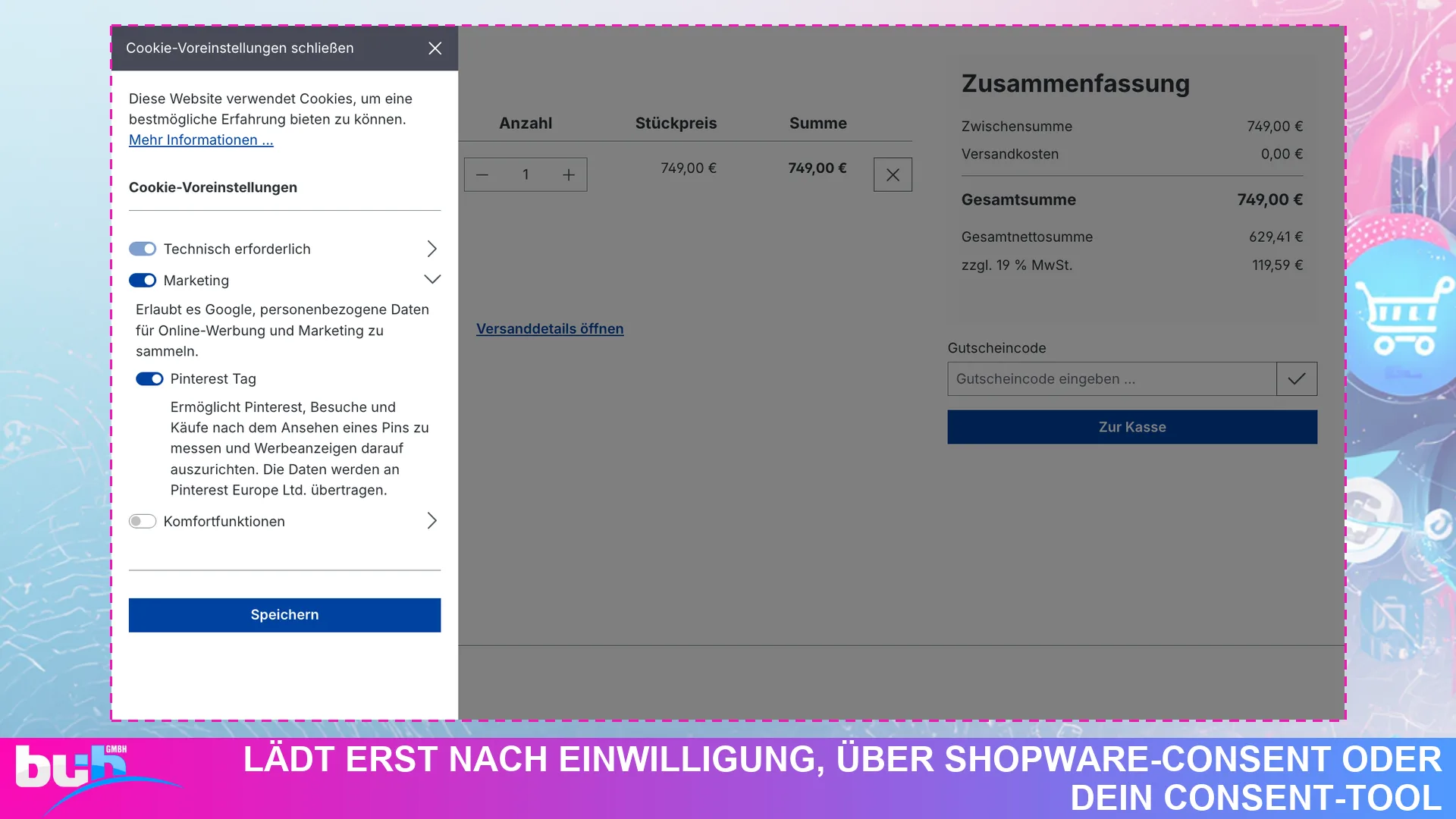Save cookie settings with Speichern
The width and height of the screenshot is (1456, 819).
pyautogui.click(x=284, y=615)
